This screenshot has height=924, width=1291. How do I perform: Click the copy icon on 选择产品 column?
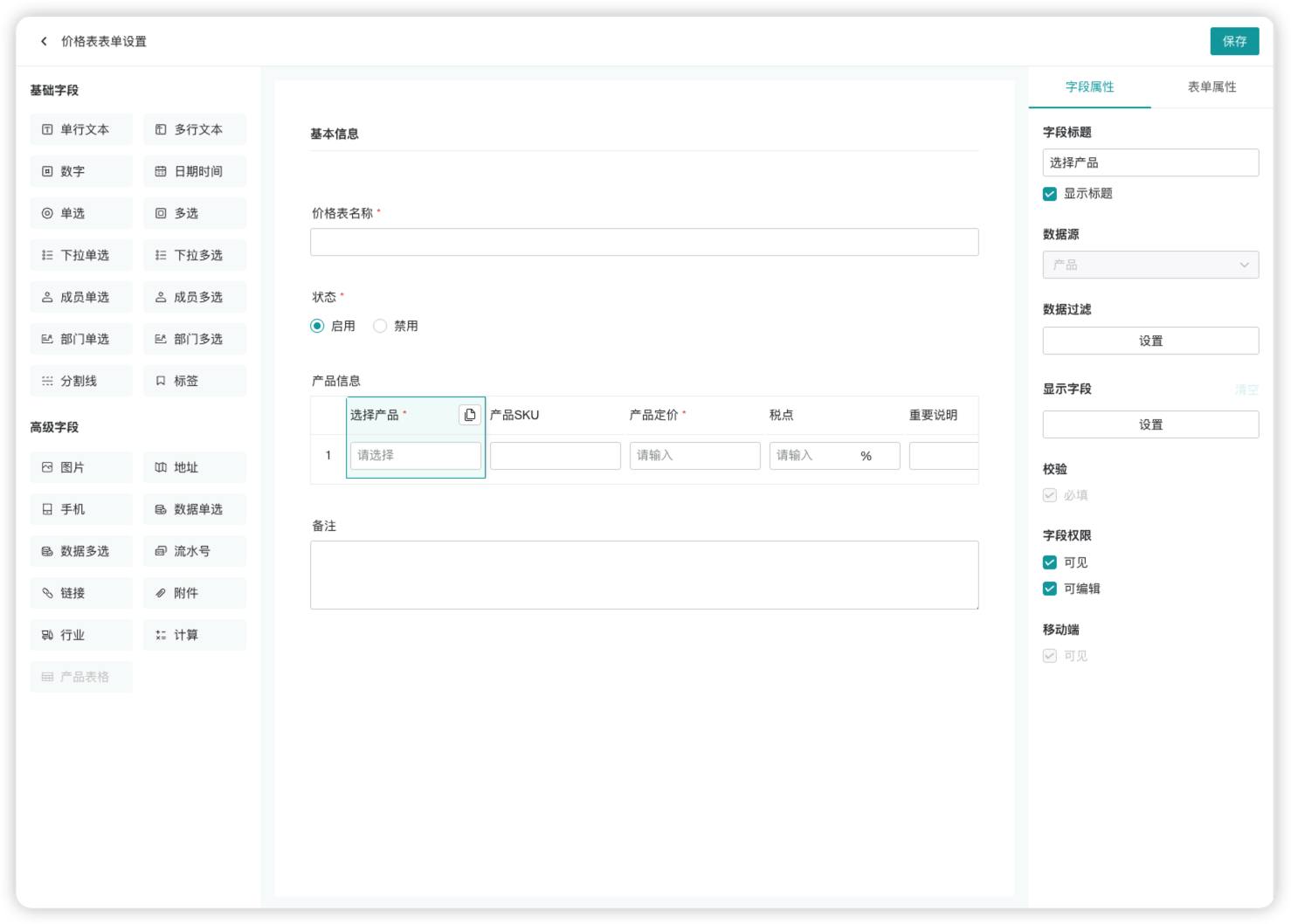tap(470, 415)
